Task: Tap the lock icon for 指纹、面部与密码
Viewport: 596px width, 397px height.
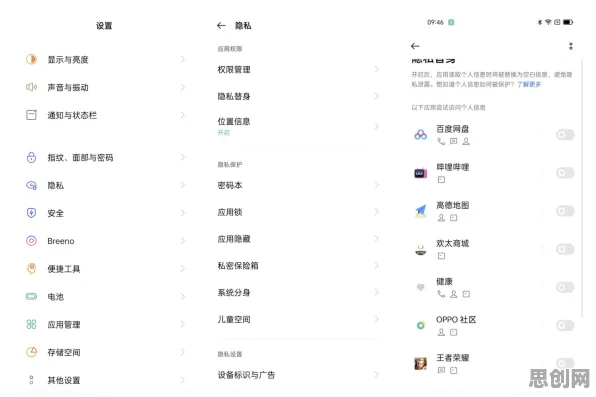Action: 32,157
